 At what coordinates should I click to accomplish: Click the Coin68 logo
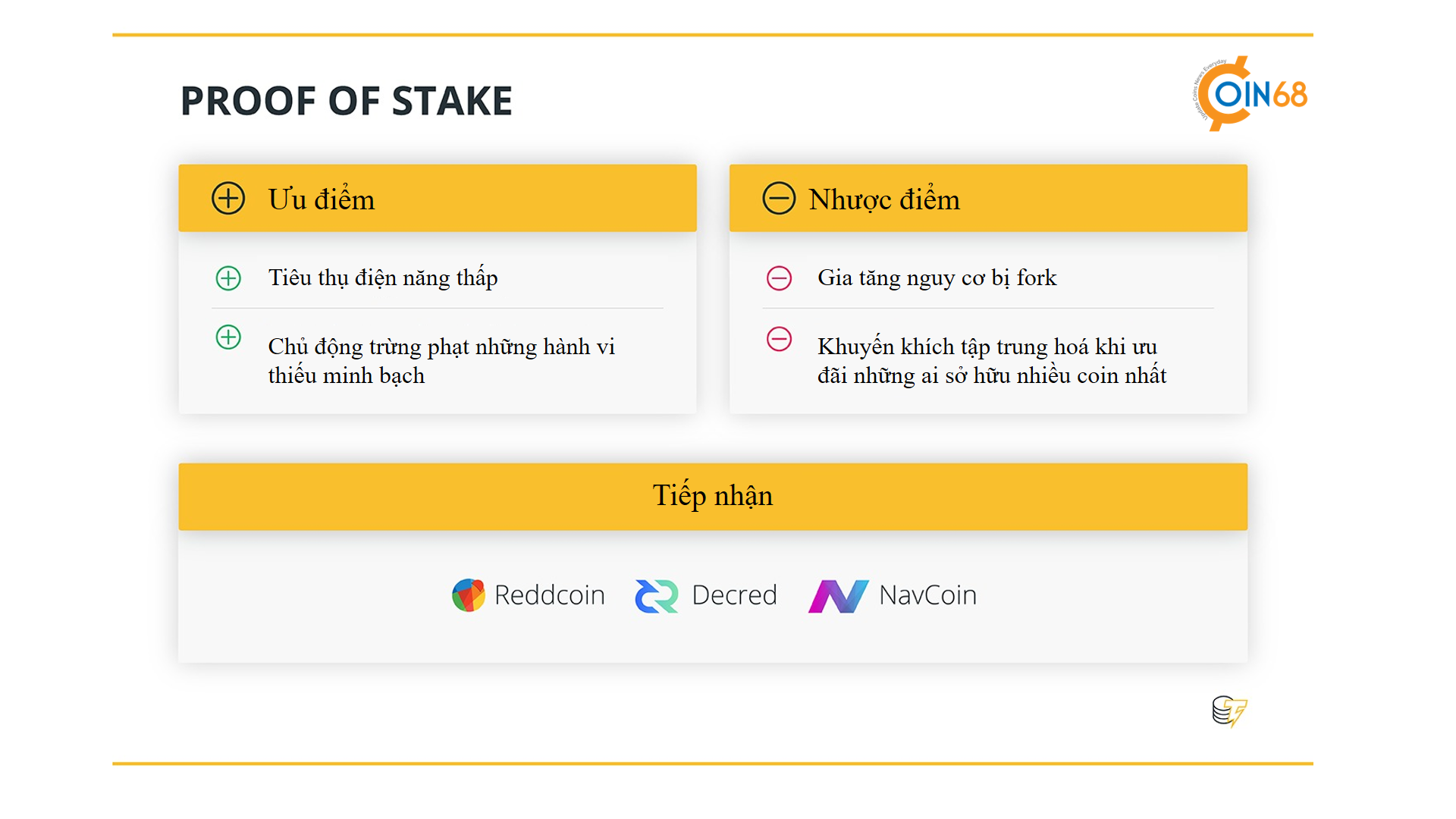coord(1250,94)
